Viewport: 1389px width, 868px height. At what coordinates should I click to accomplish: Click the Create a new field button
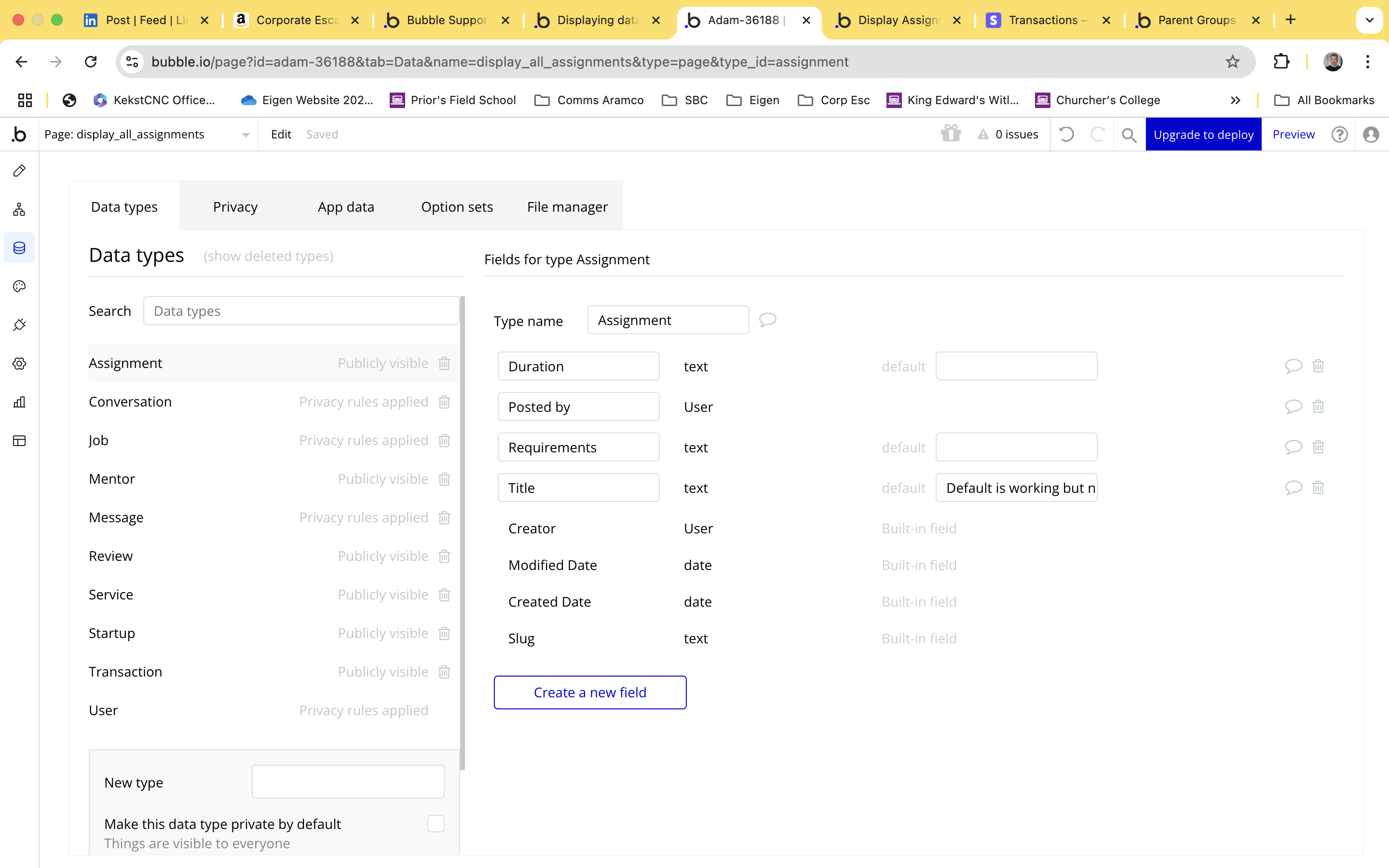point(589,692)
